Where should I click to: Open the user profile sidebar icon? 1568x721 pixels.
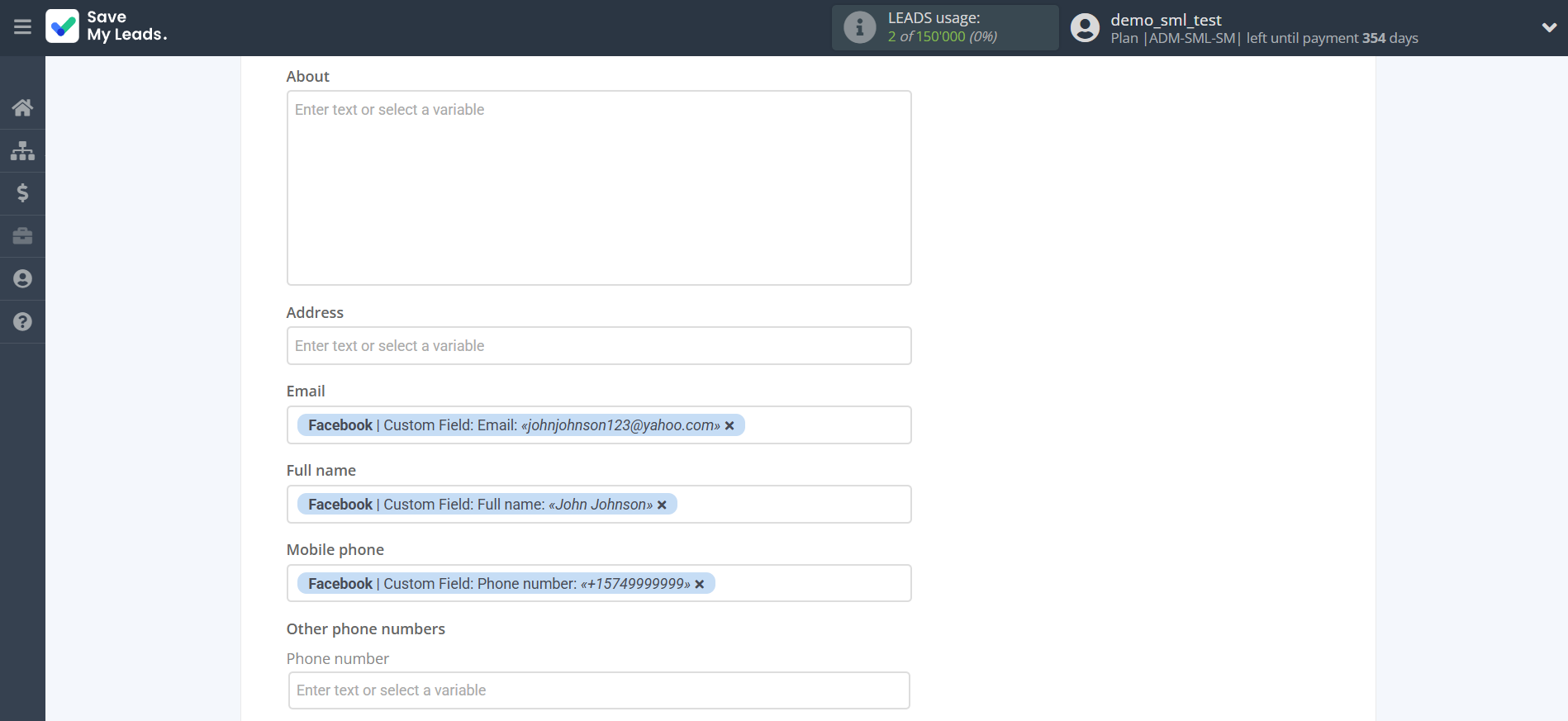coord(22,279)
